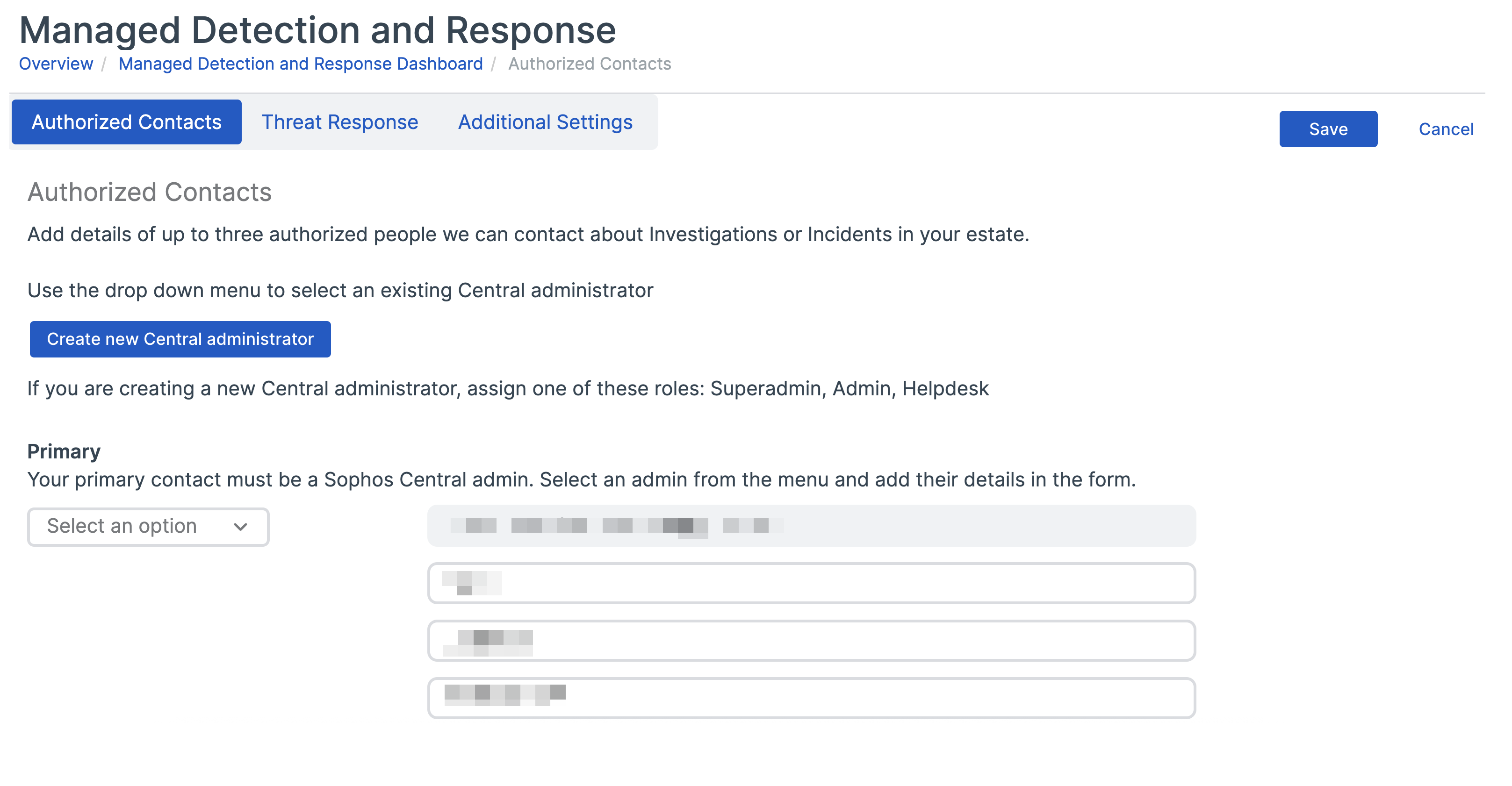The height and width of the screenshot is (786, 1512).
Task: Click the Superadmin, Admin, Helpdesk roles sentence
Action: pos(508,388)
